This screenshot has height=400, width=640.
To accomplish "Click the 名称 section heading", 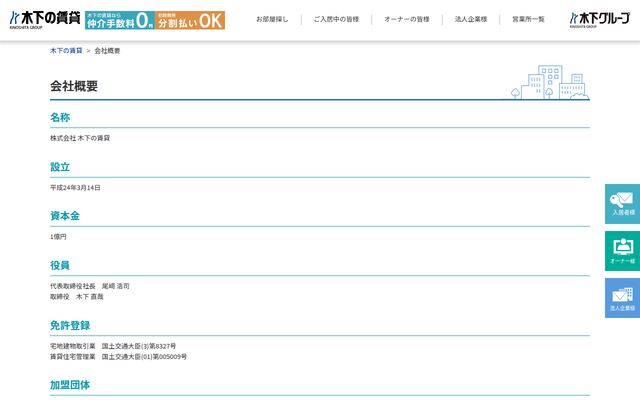I will coord(60,118).
